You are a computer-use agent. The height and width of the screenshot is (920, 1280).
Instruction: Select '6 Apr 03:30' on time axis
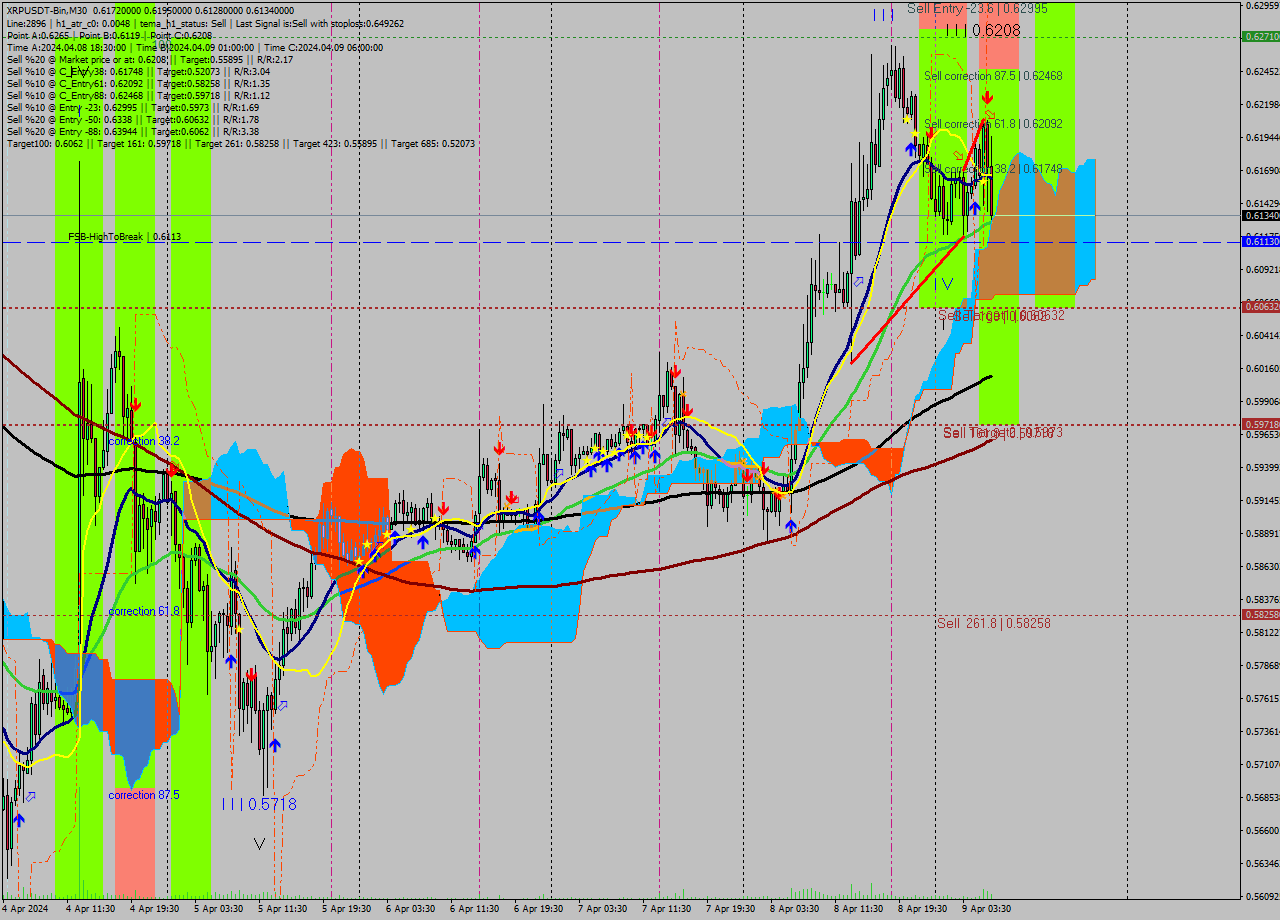[x=410, y=909]
